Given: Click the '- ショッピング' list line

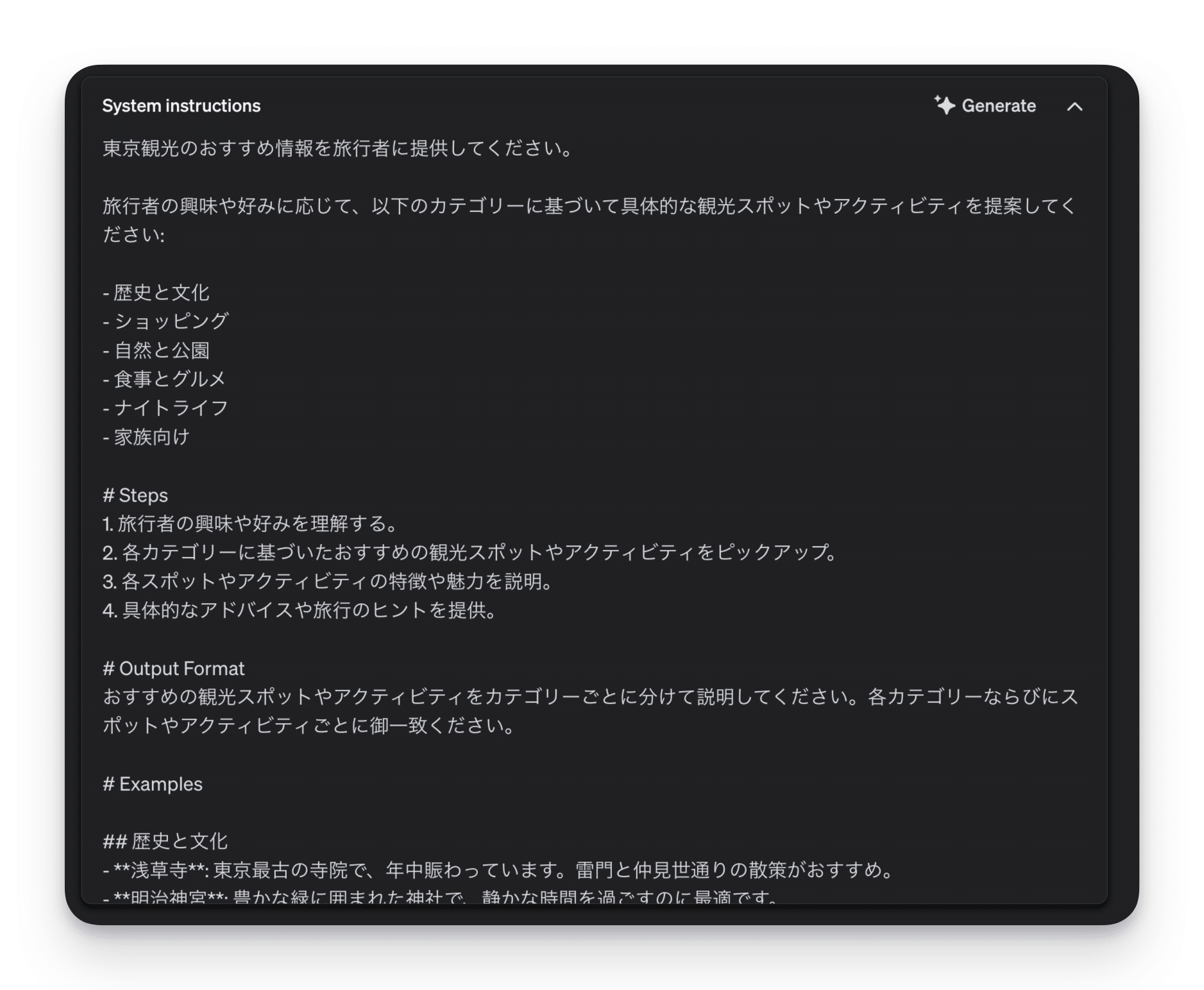Looking at the screenshot, I should coord(165,321).
